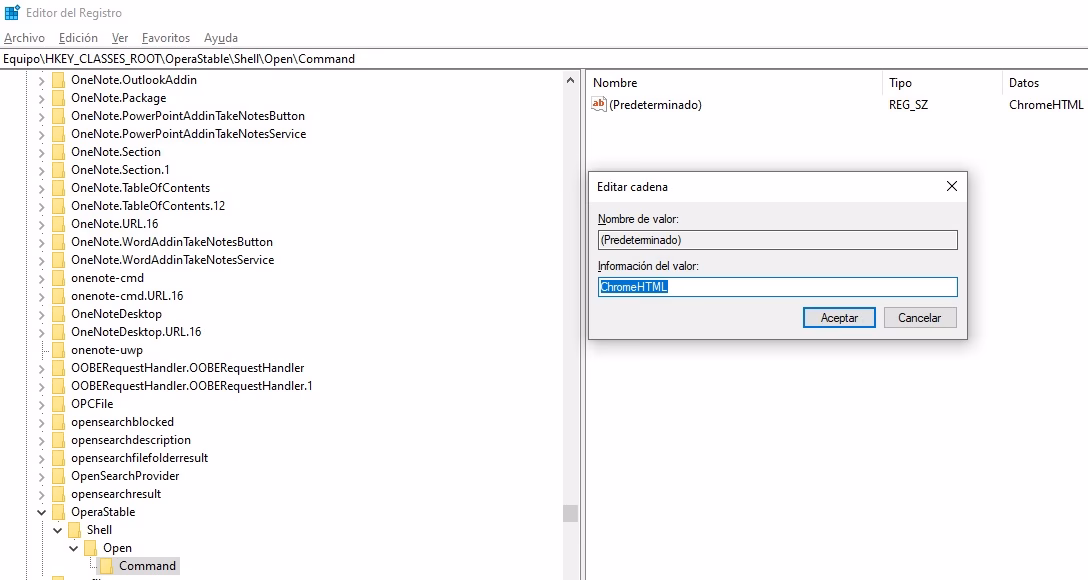Click the folder icon of OpenSearchProvider

coord(58,476)
